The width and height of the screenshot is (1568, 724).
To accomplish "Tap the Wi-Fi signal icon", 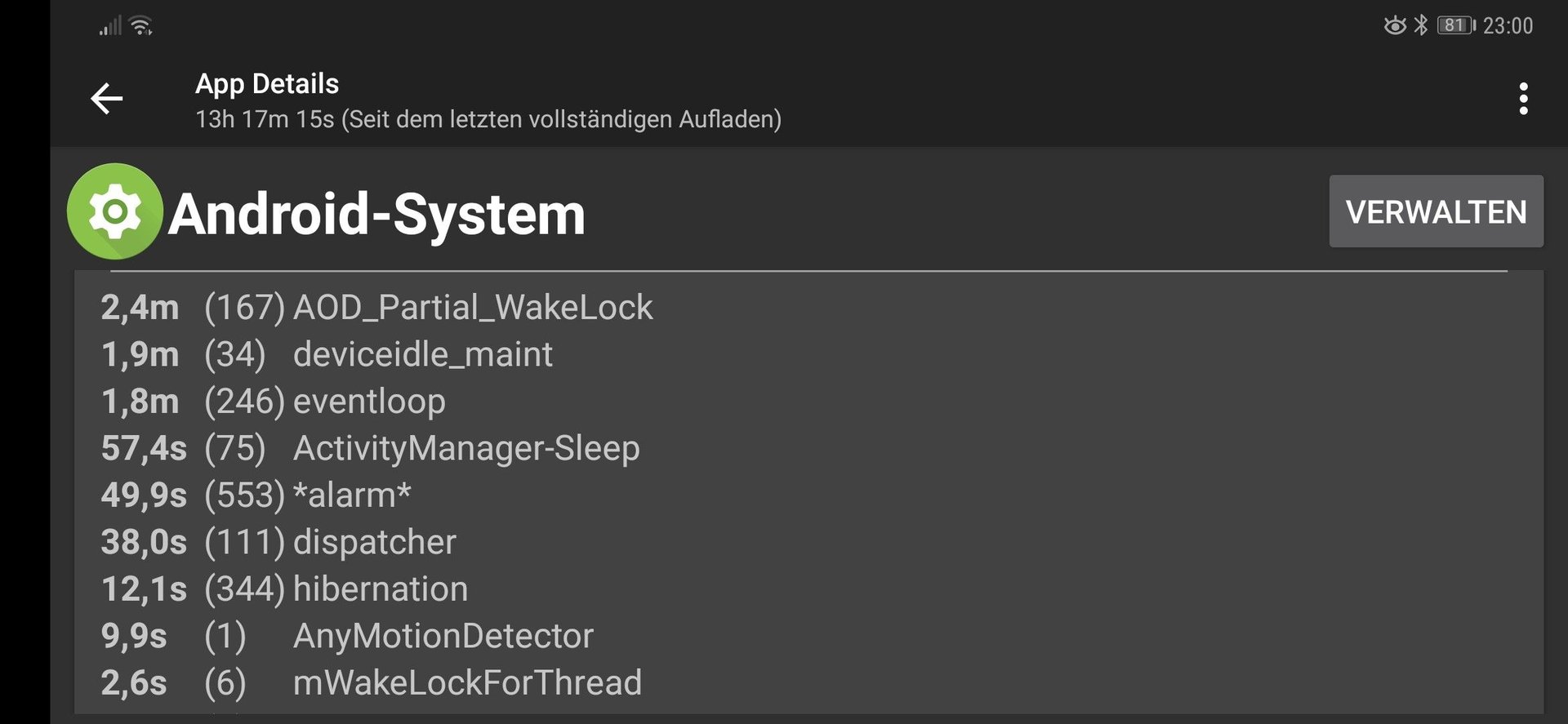I will 142,26.
